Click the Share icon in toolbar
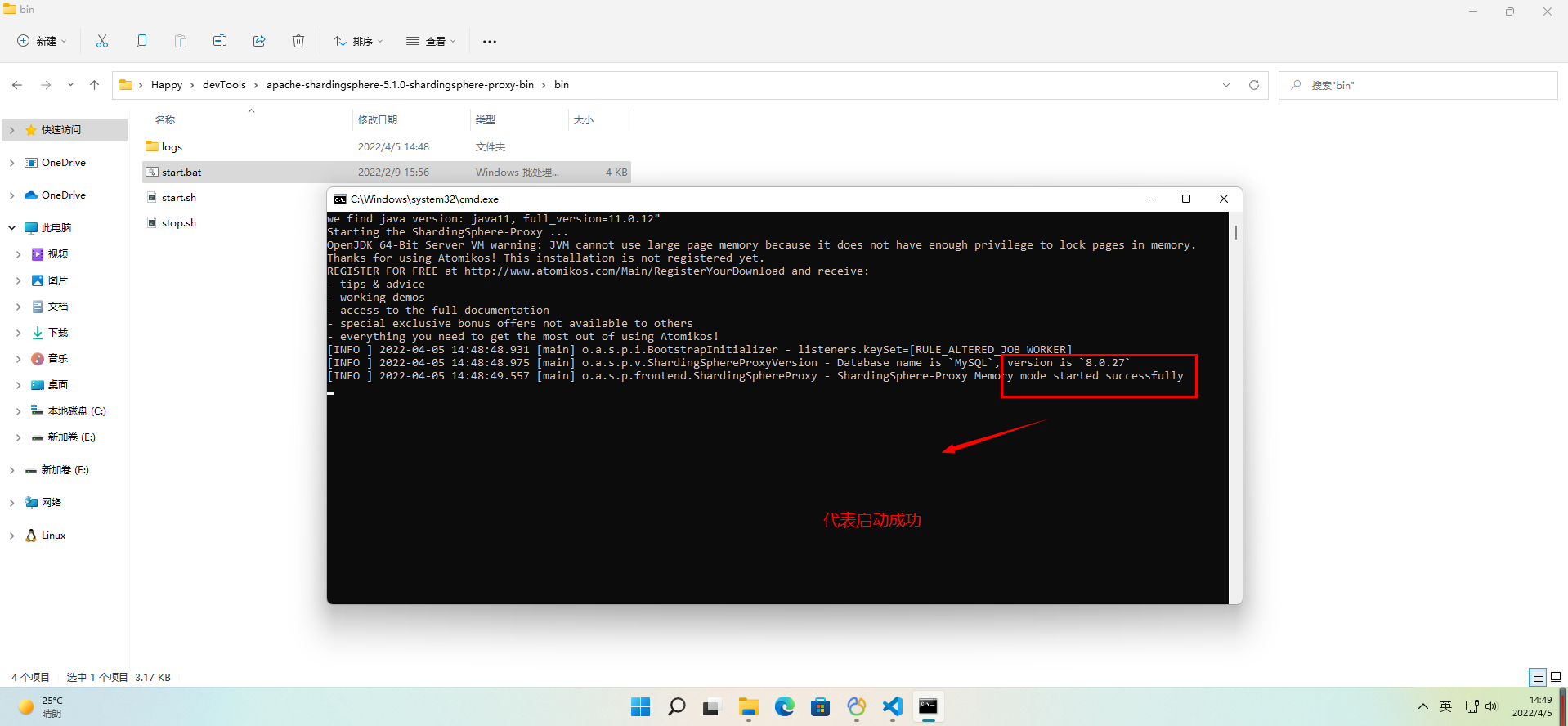The height and width of the screenshot is (726, 1568). (259, 41)
